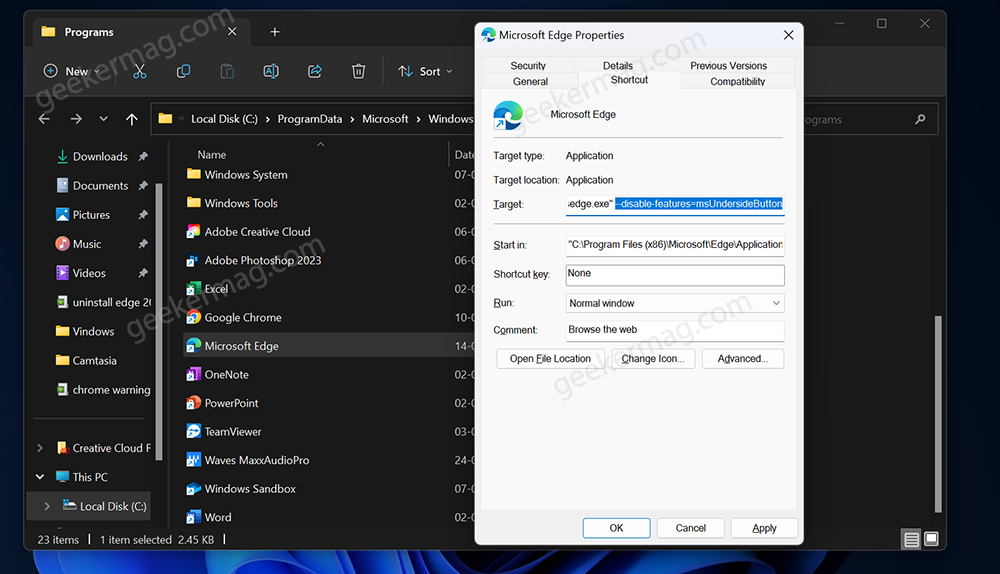Click the Microsoft breadcrumb segment
Screen dimensions: 1000x574
(385, 119)
